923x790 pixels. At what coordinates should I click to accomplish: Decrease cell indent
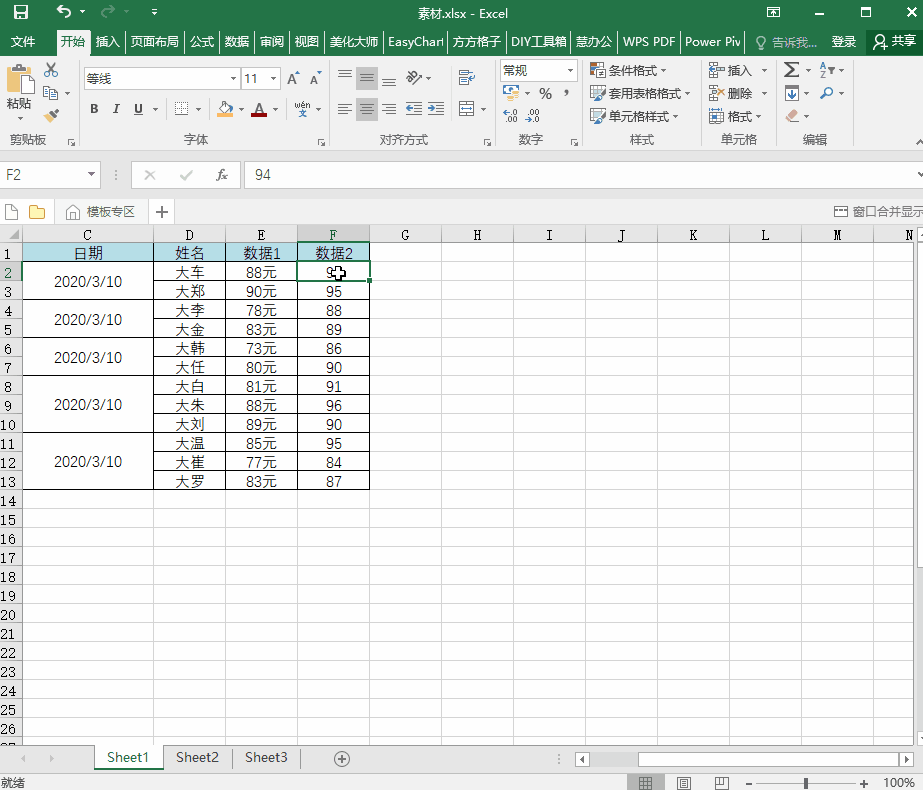(414, 109)
